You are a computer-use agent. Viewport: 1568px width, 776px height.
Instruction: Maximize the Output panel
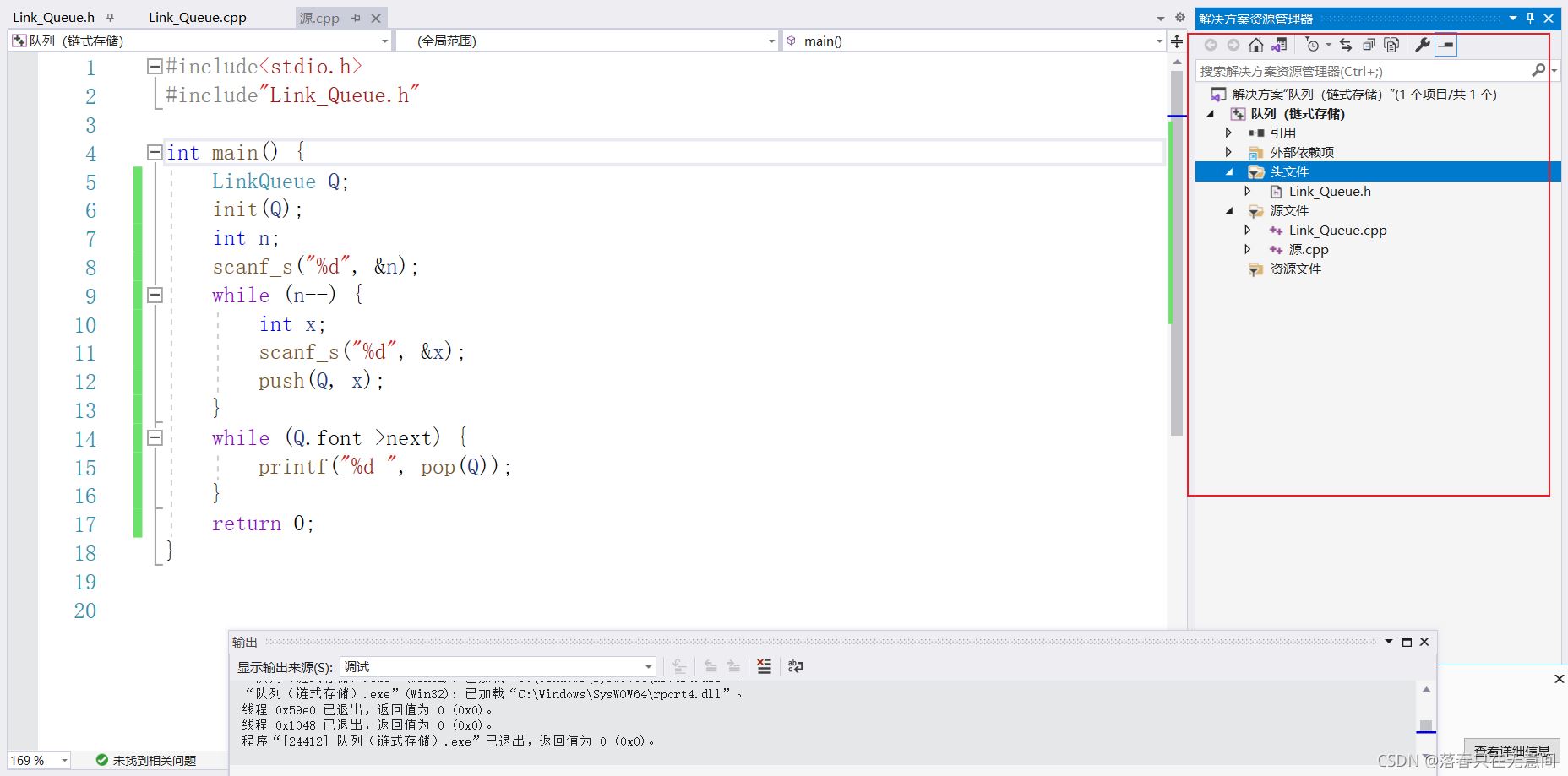coord(1407,642)
